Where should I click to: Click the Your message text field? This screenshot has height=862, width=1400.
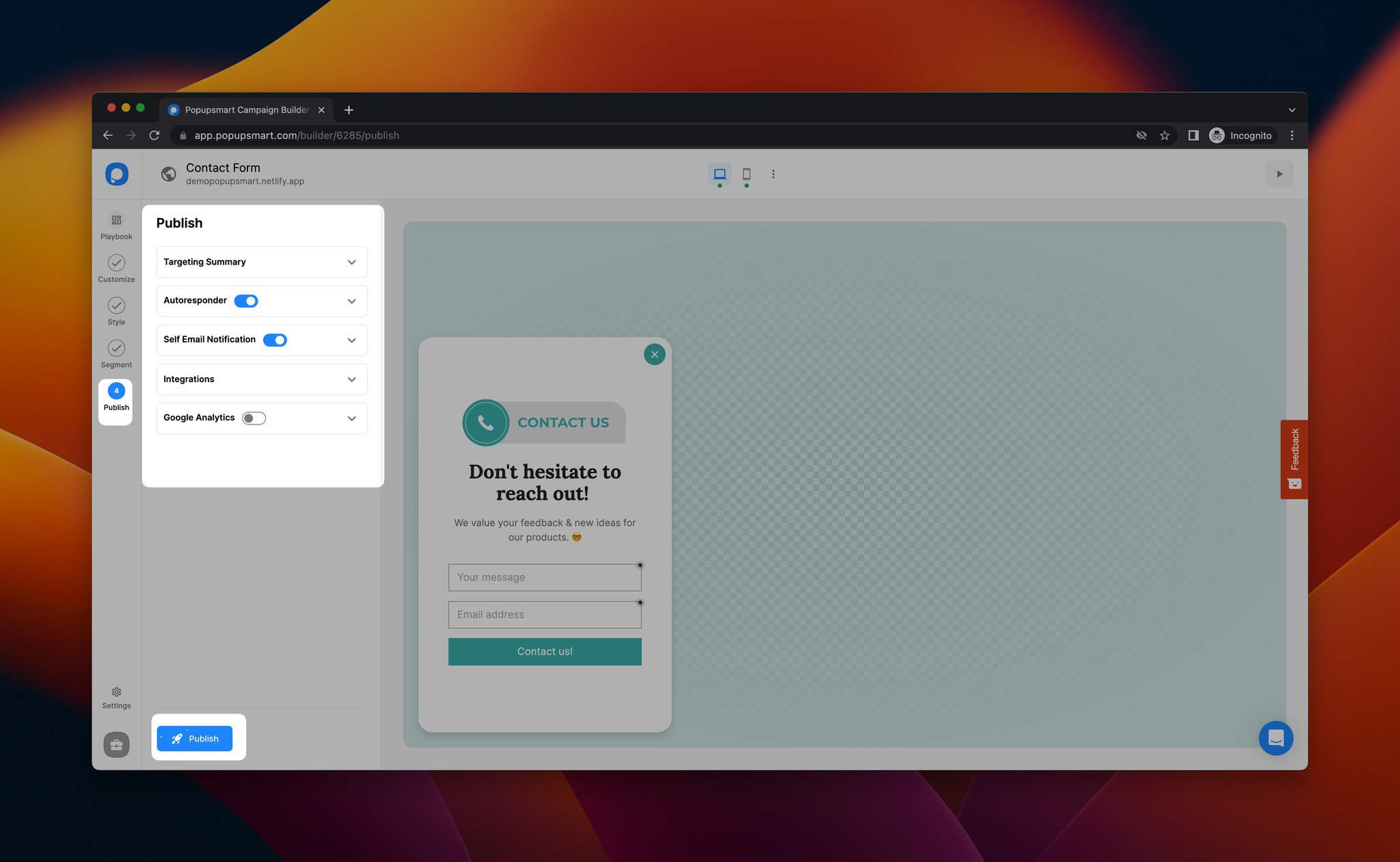click(x=545, y=577)
